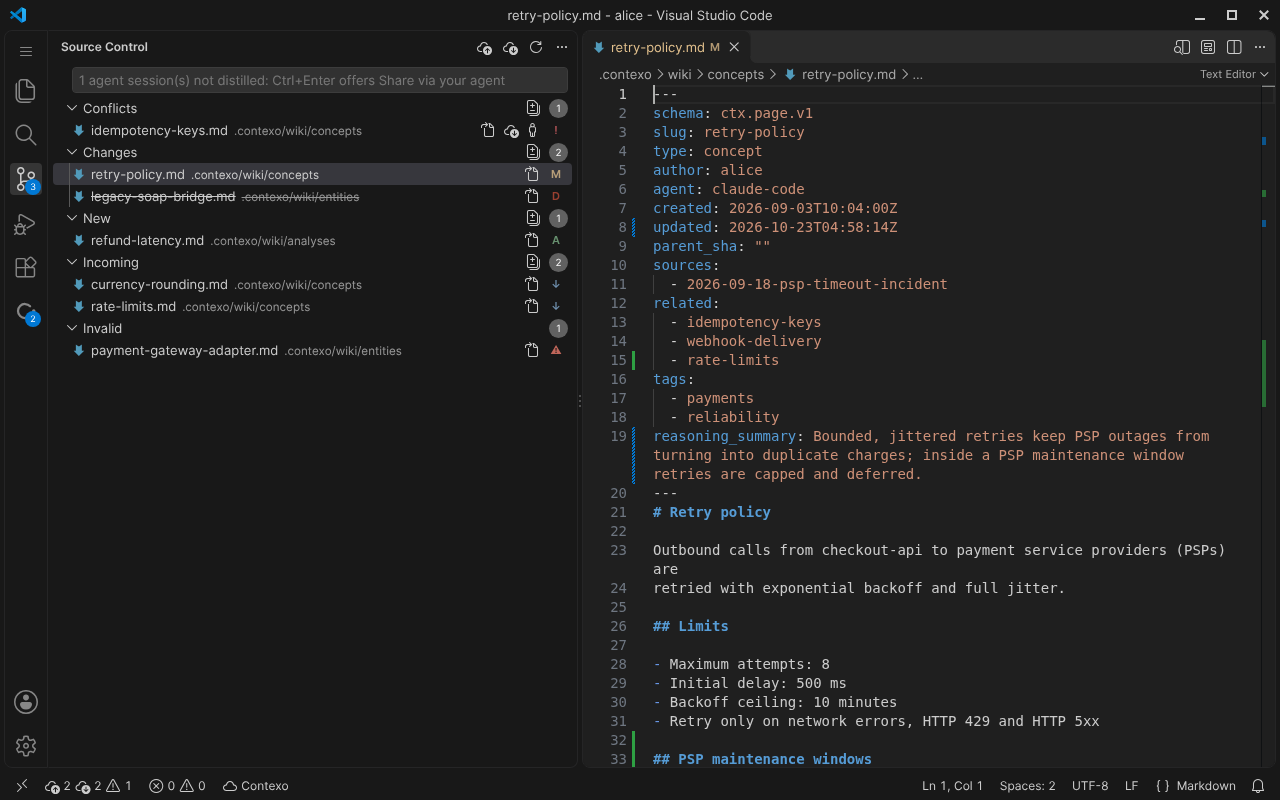Open the Explorer view in the activity bar

[x=26, y=91]
